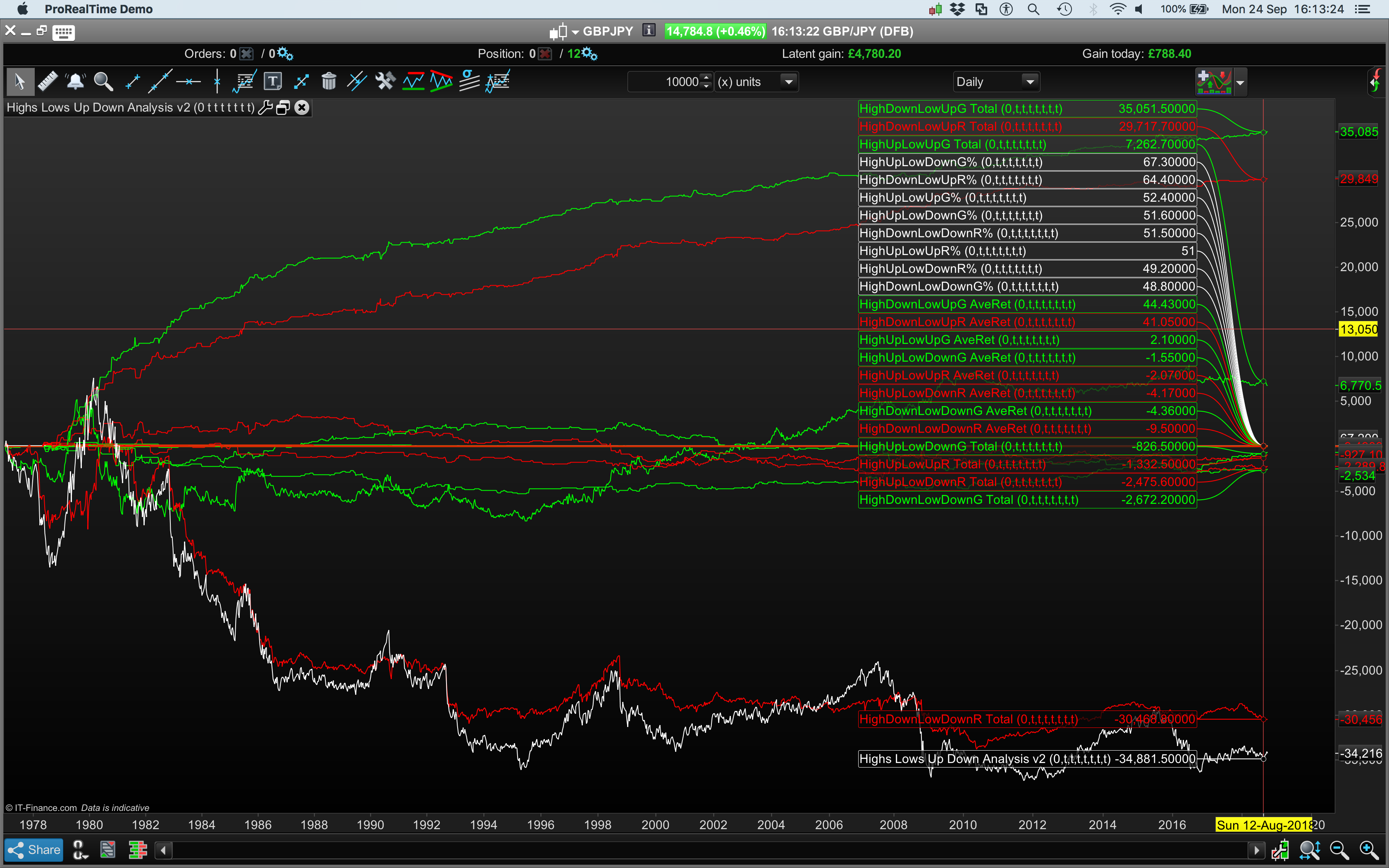Open the price alert bell tool
The width and height of the screenshot is (1389, 868).
pos(75,81)
